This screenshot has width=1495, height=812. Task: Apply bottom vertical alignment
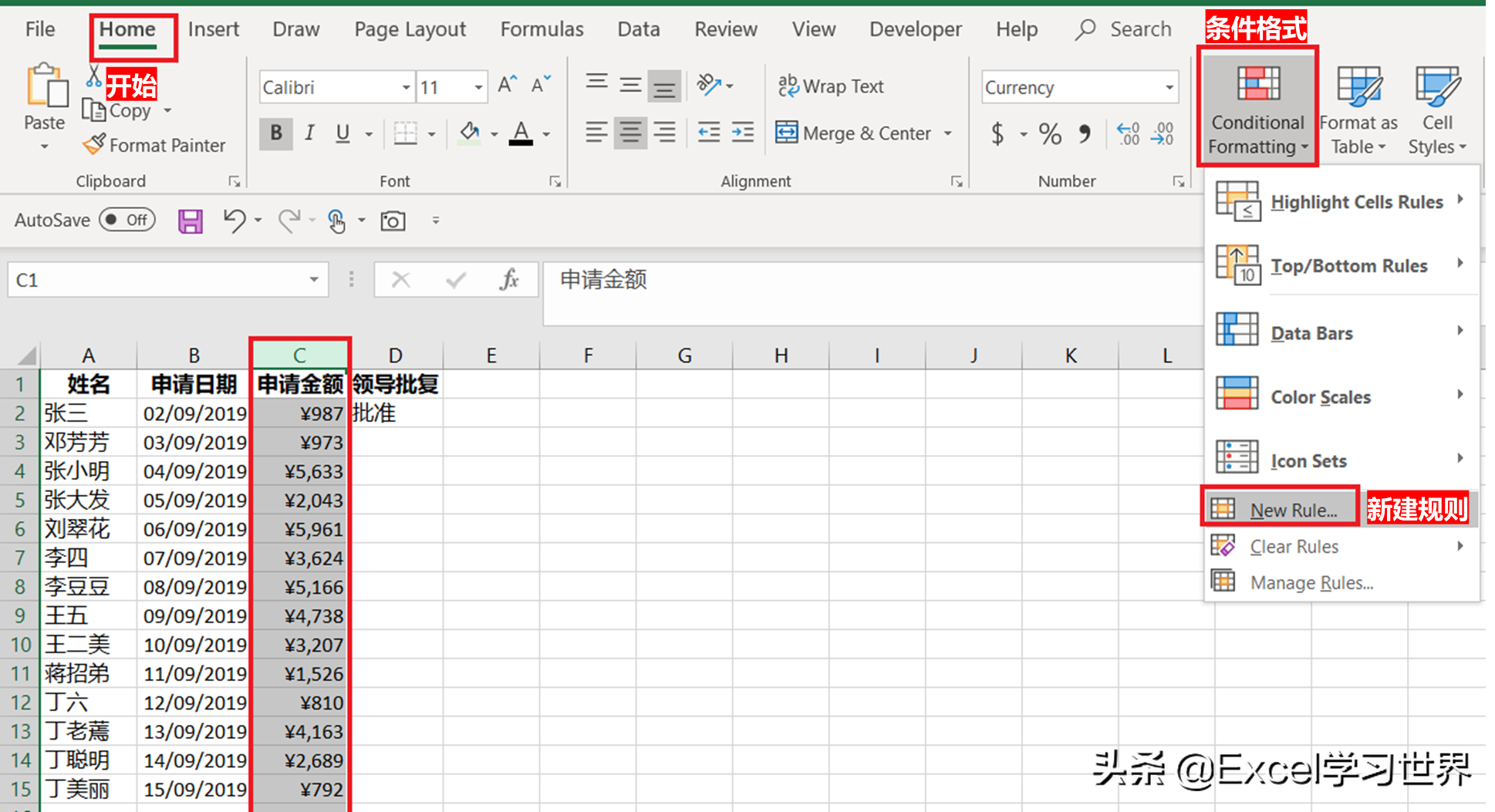(664, 86)
